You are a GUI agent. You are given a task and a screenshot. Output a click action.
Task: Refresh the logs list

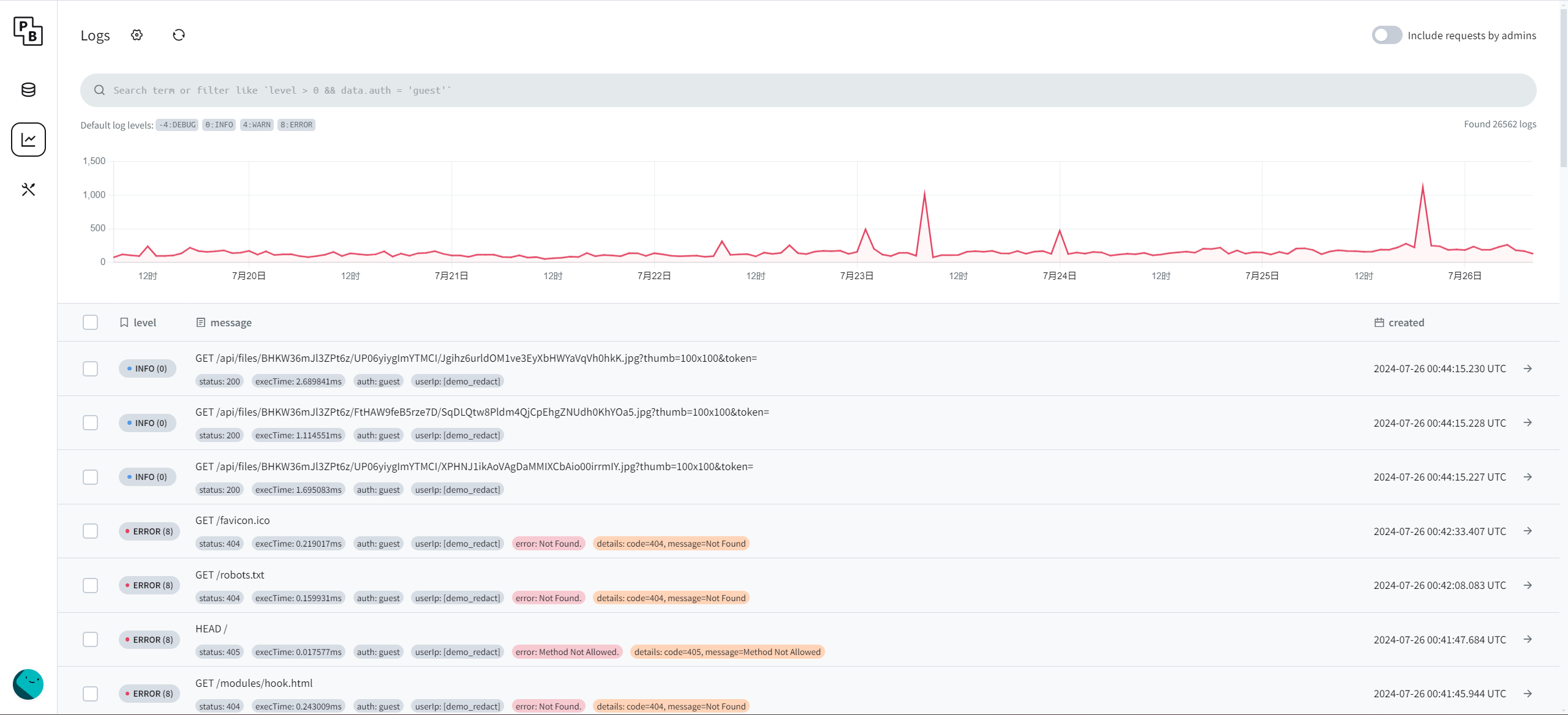click(x=178, y=35)
